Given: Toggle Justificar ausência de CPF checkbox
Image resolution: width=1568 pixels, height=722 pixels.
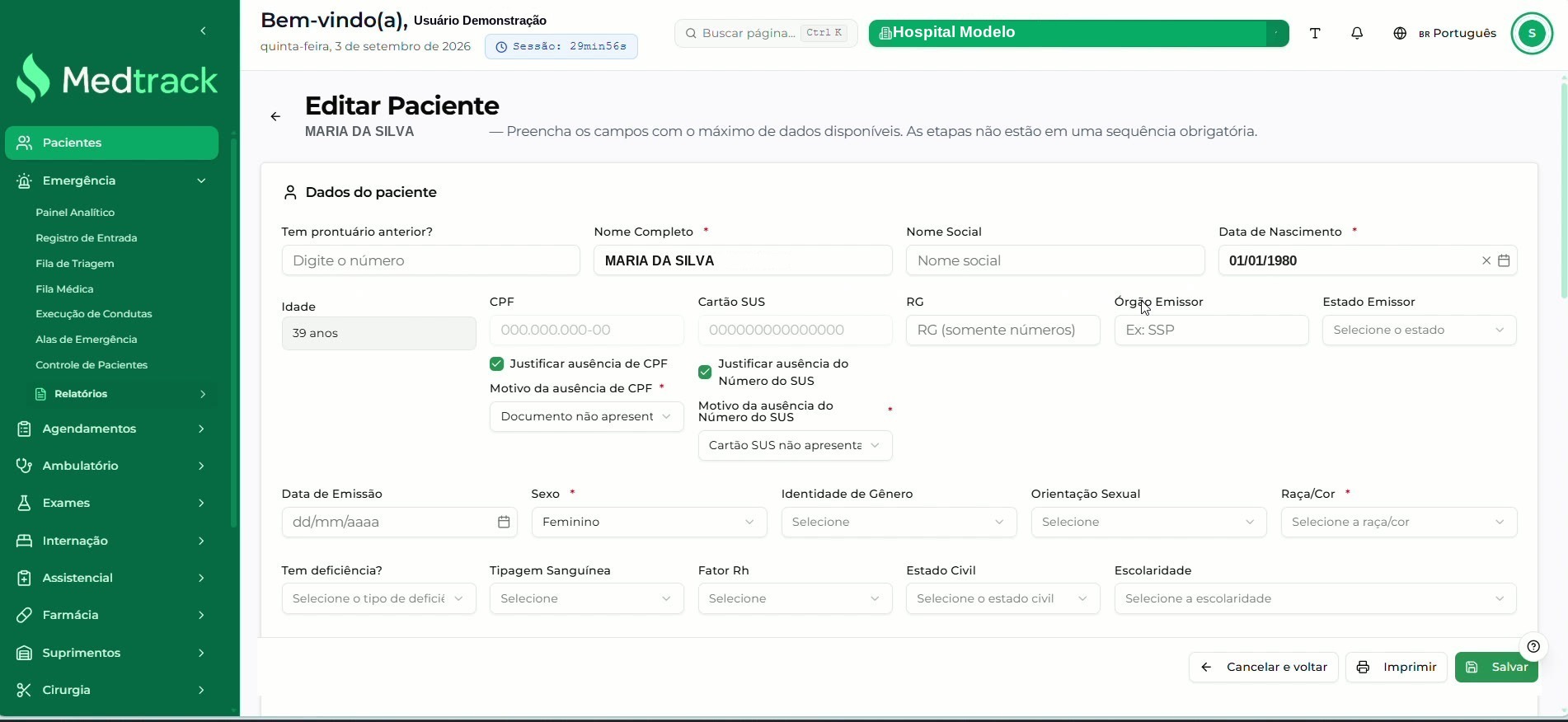Looking at the screenshot, I should (x=496, y=363).
